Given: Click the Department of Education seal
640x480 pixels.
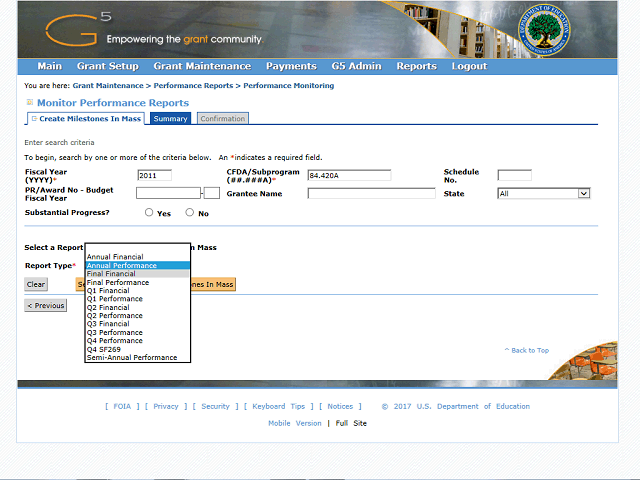Looking at the screenshot, I should click(x=545, y=31).
